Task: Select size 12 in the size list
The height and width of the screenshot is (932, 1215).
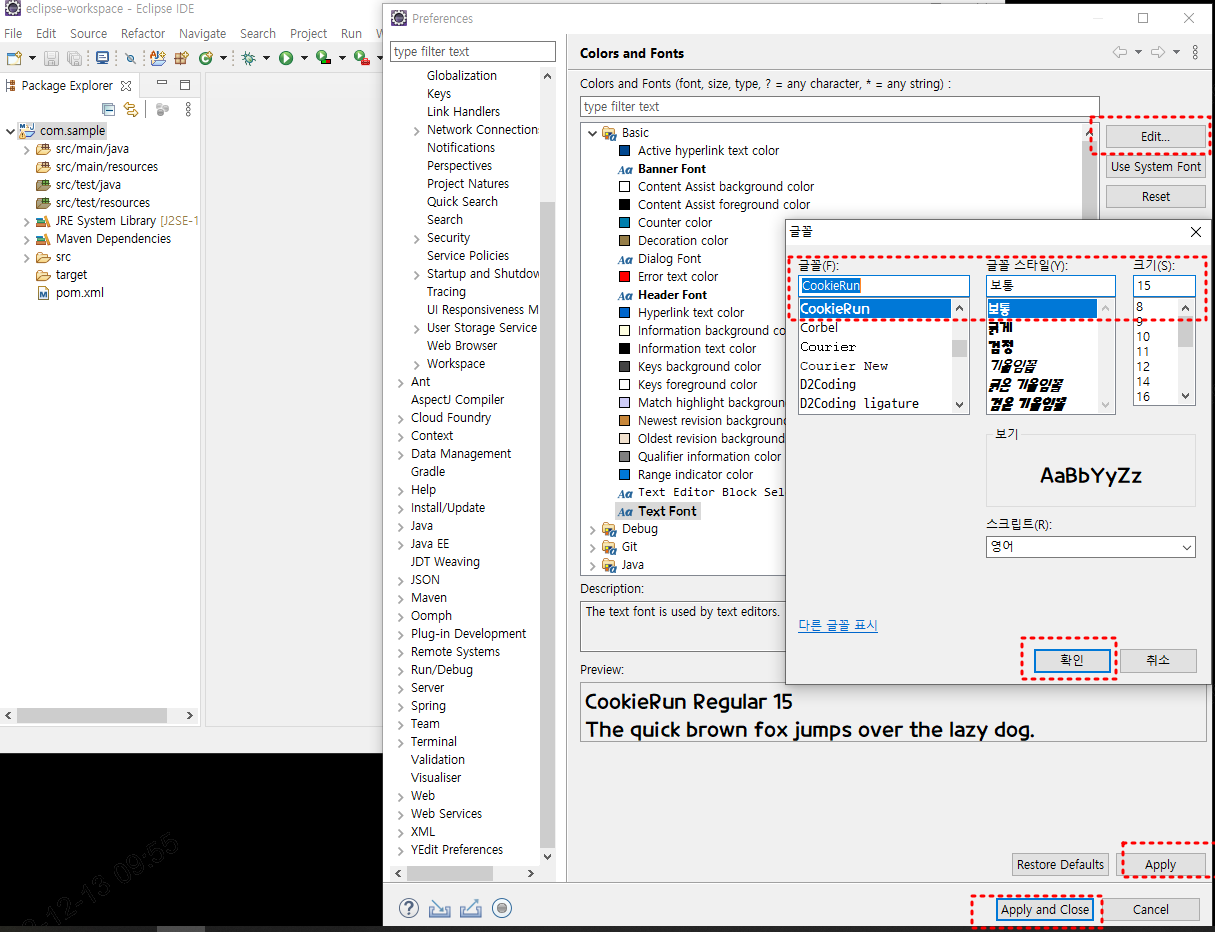Action: point(1143,367)
